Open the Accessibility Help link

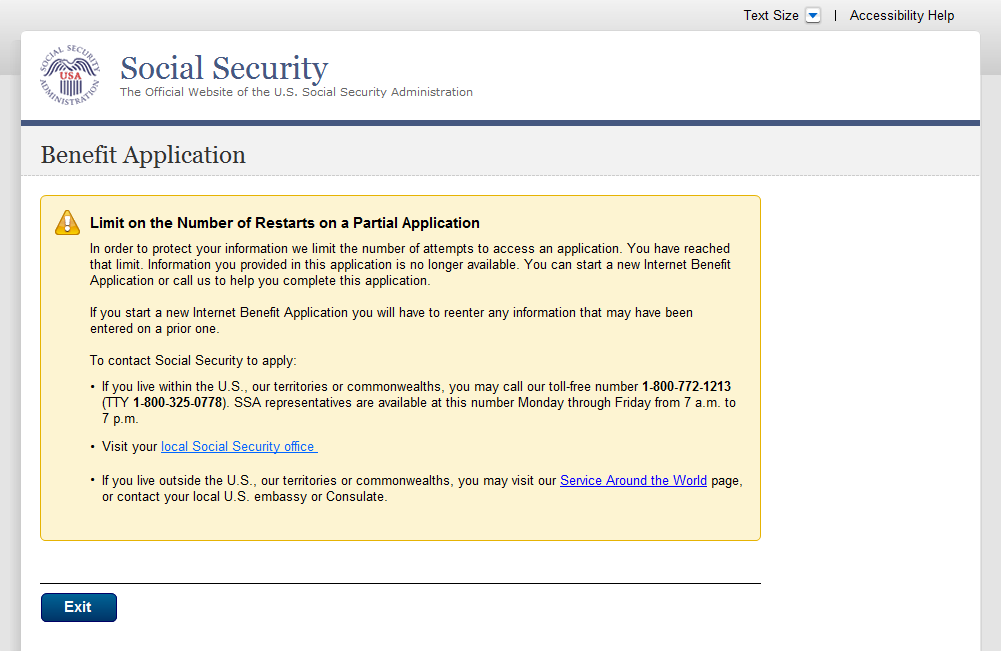coord(901,16)
